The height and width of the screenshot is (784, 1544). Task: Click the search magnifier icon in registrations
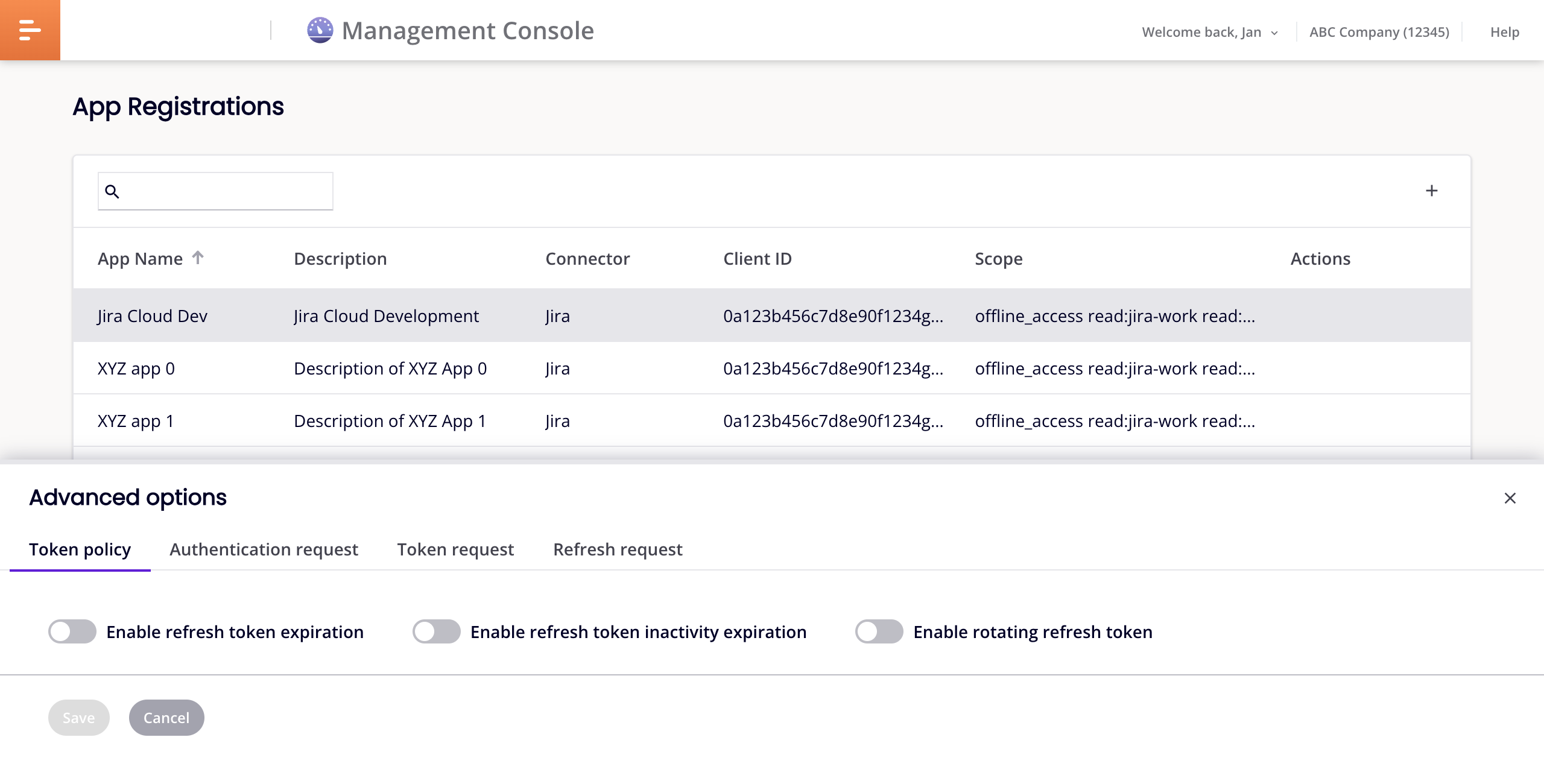[113, 191]
